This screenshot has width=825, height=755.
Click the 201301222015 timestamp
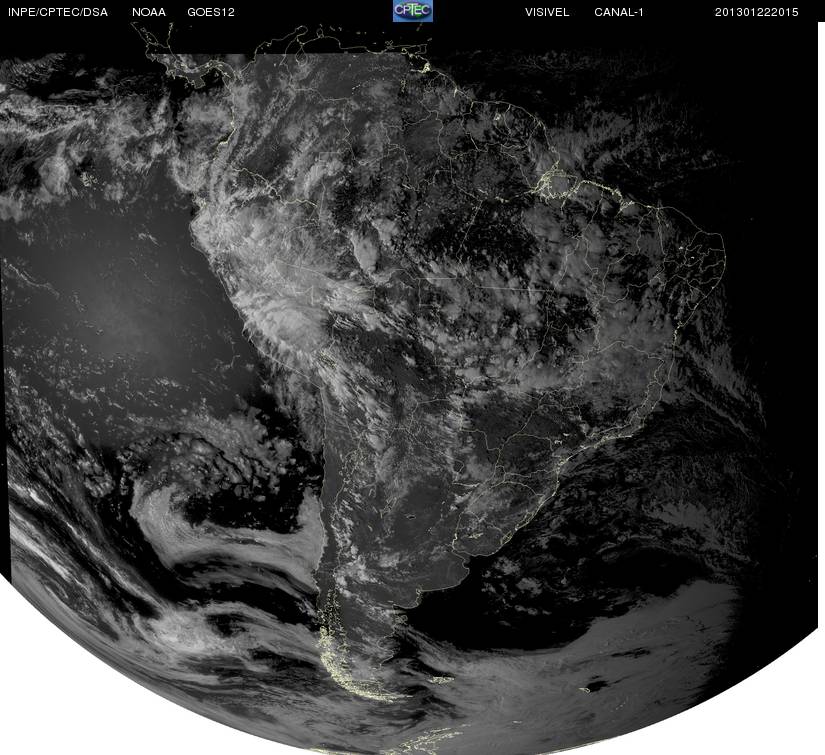click(x=757, y=12)
